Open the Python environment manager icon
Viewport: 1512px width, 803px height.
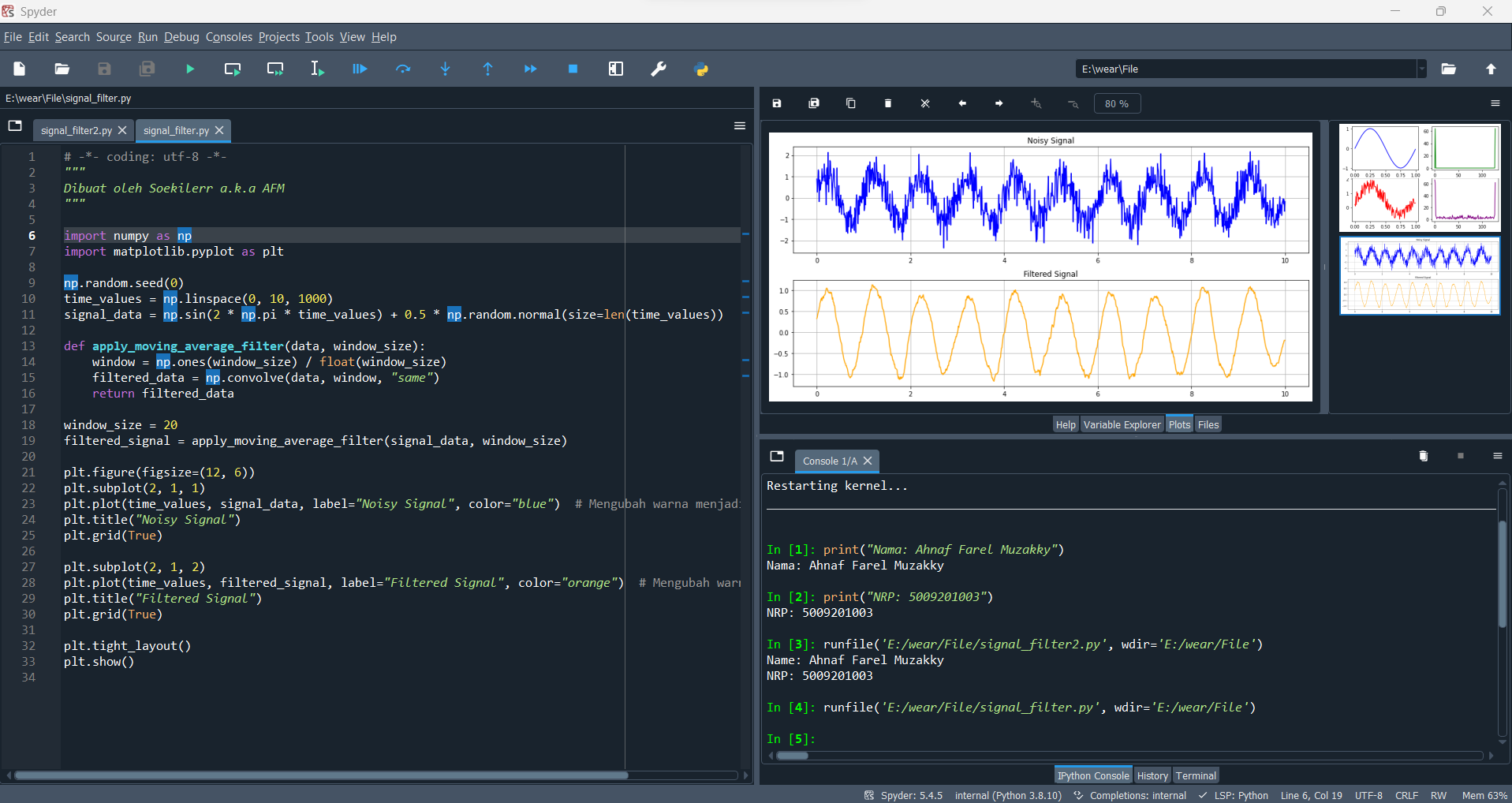pyautogui.click(x=701, y=69)
